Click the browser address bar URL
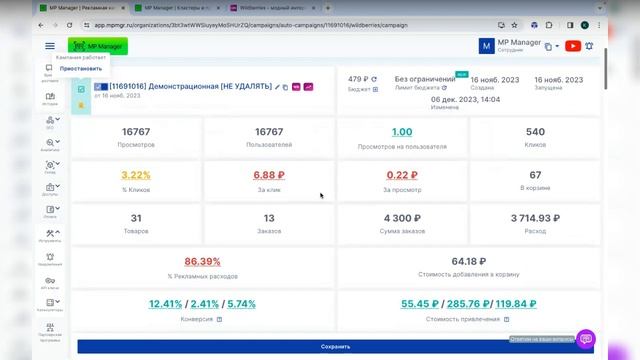This screenshot has width=640, height=360. point(251,25)
